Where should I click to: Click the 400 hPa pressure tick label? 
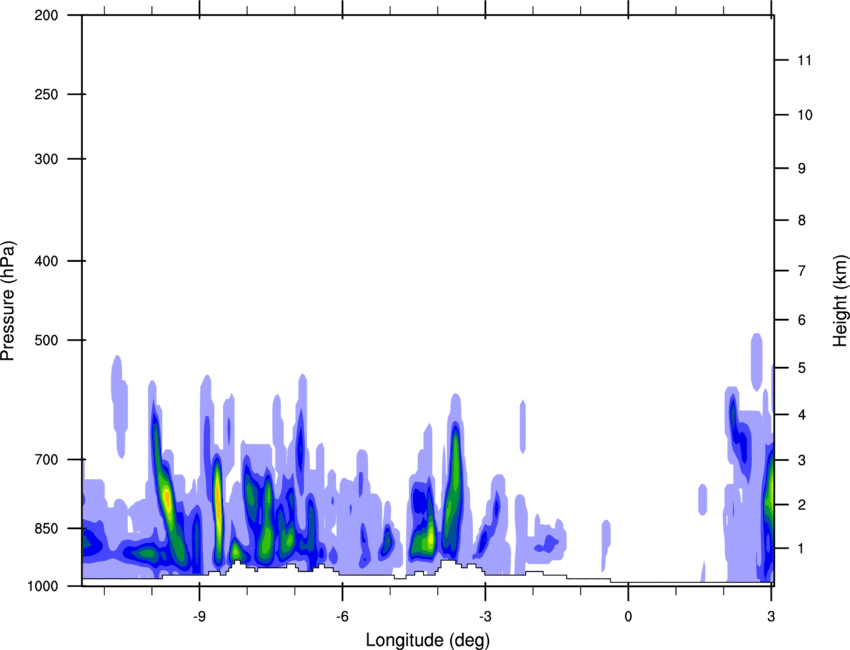tap(46, 261)
